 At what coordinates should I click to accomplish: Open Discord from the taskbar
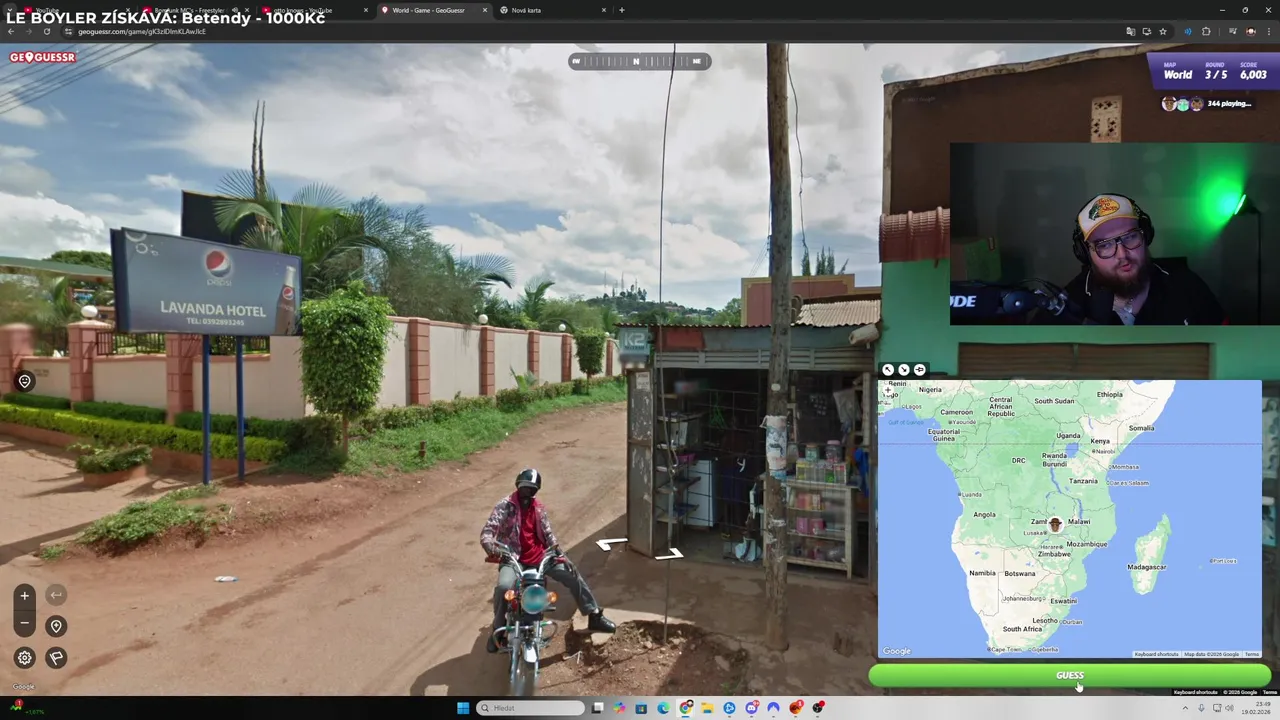coord(751,708)
